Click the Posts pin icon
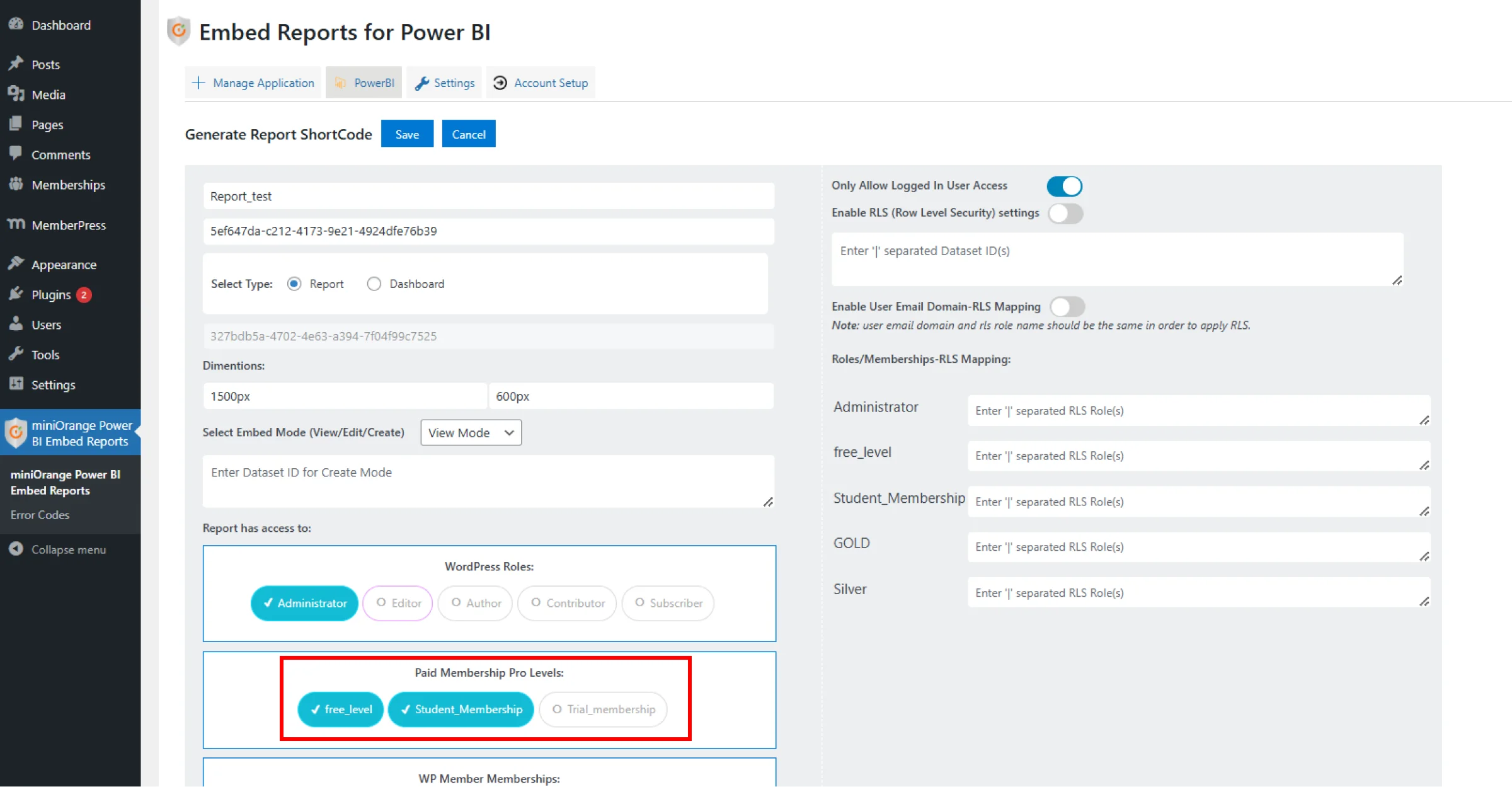The image size is (1512, 787). click(16, 64)
